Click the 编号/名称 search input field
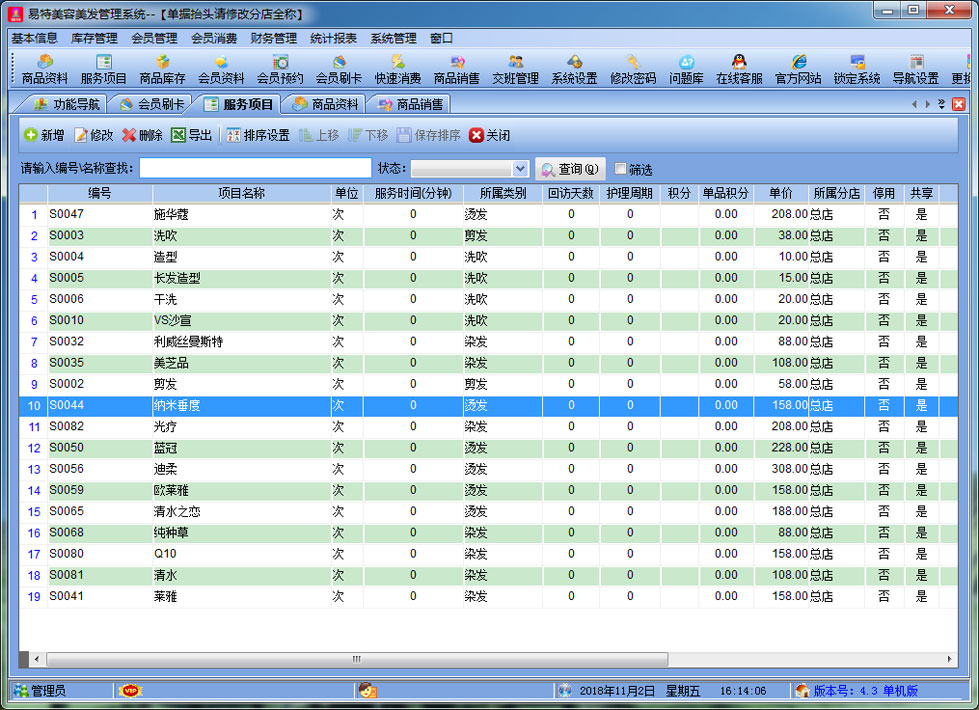Viewport: 979px width, 710px height. point(255,169)
